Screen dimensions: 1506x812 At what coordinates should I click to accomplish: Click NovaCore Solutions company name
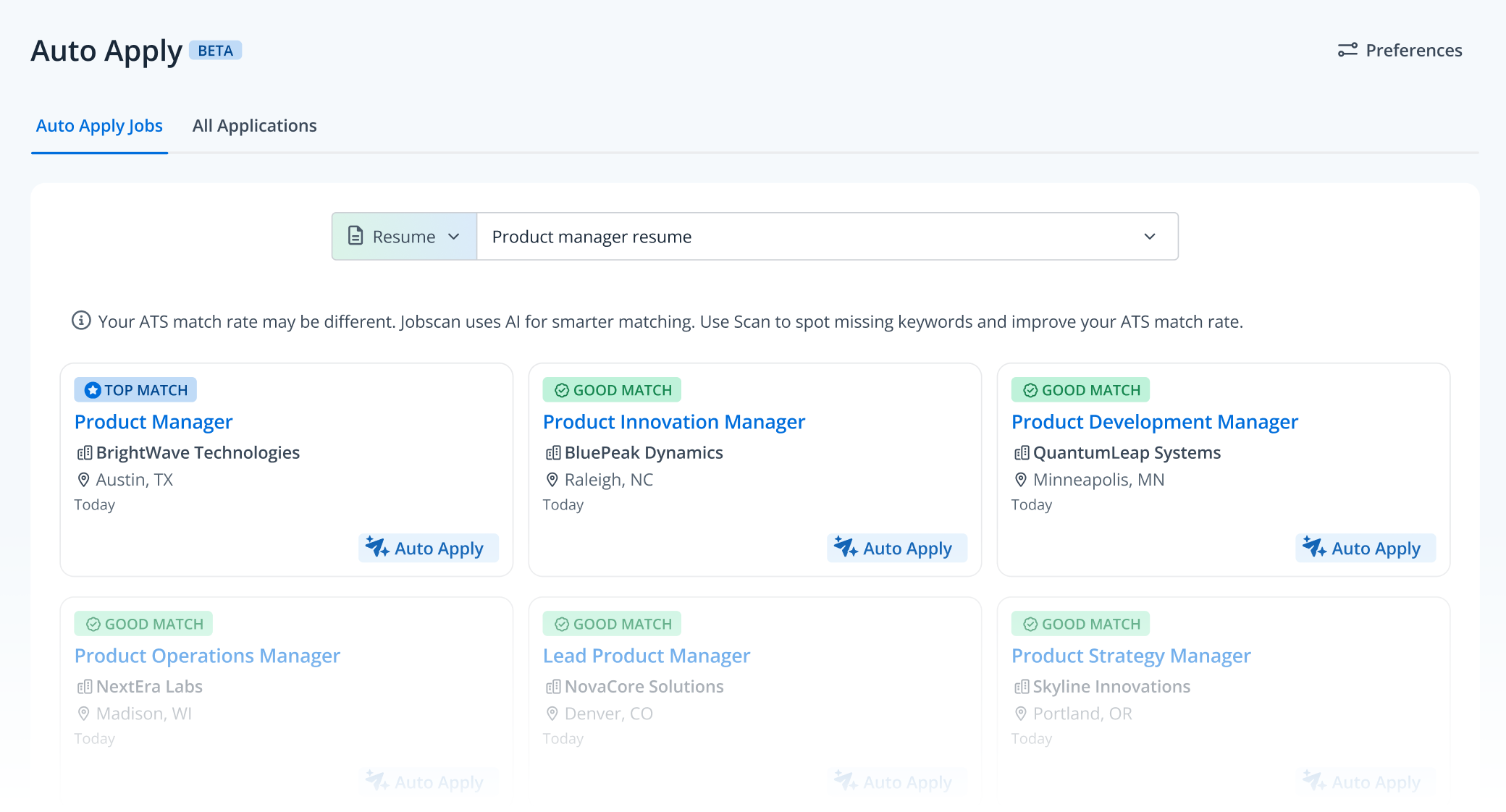644,687
